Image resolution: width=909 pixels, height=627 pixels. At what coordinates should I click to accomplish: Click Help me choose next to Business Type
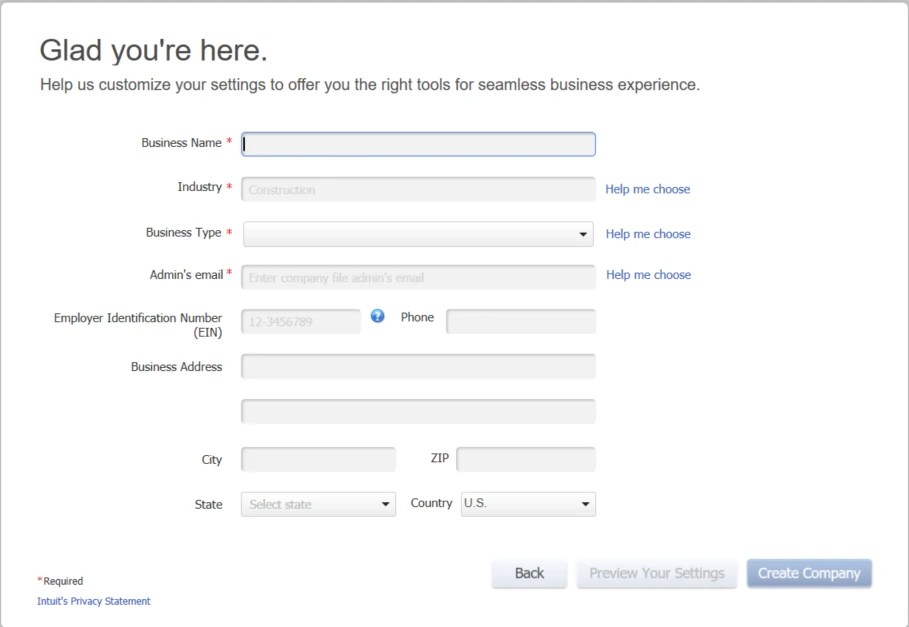[648, 233]
